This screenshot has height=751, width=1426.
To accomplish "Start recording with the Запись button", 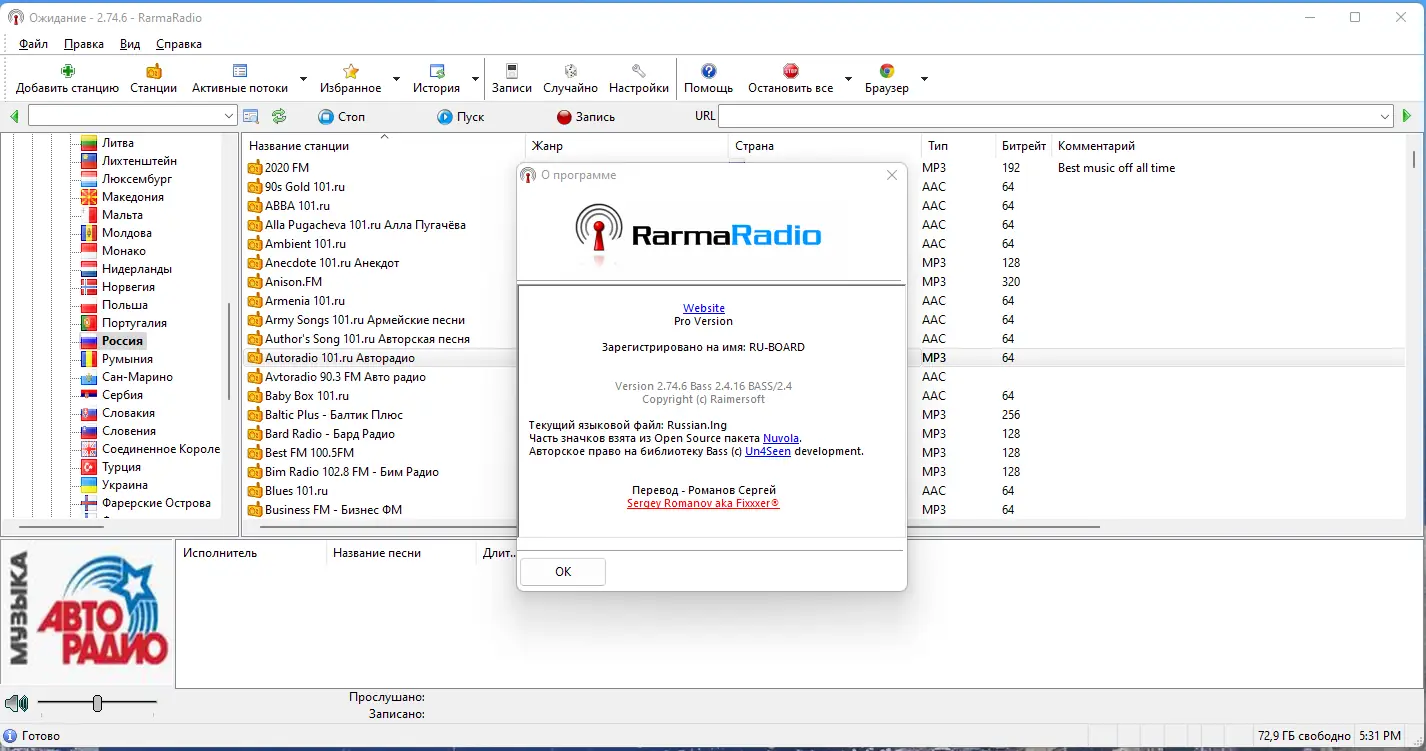I will point(585,117).
